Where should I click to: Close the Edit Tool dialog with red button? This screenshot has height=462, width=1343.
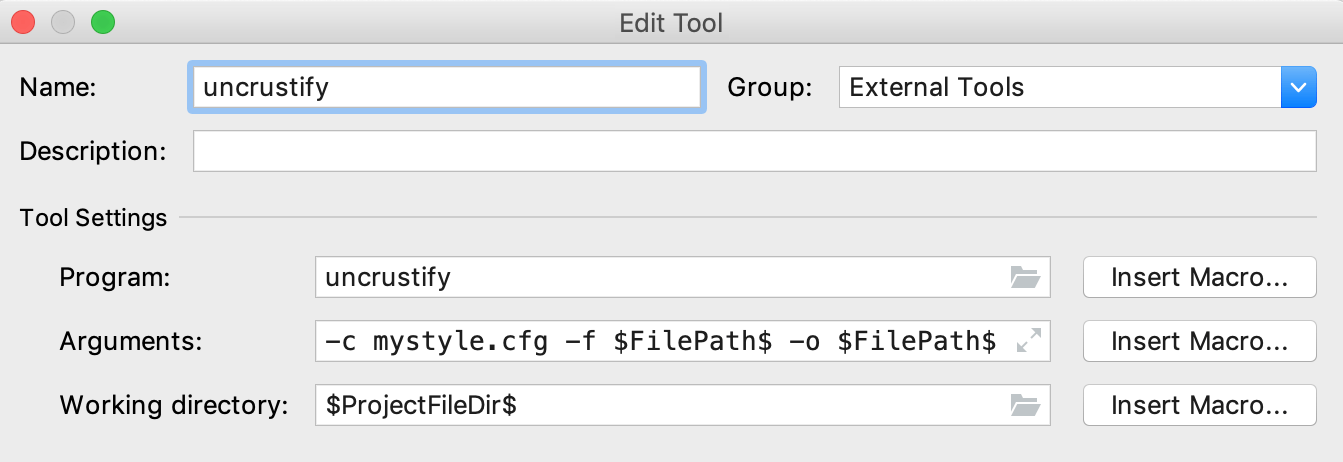(x=22, y=21)
